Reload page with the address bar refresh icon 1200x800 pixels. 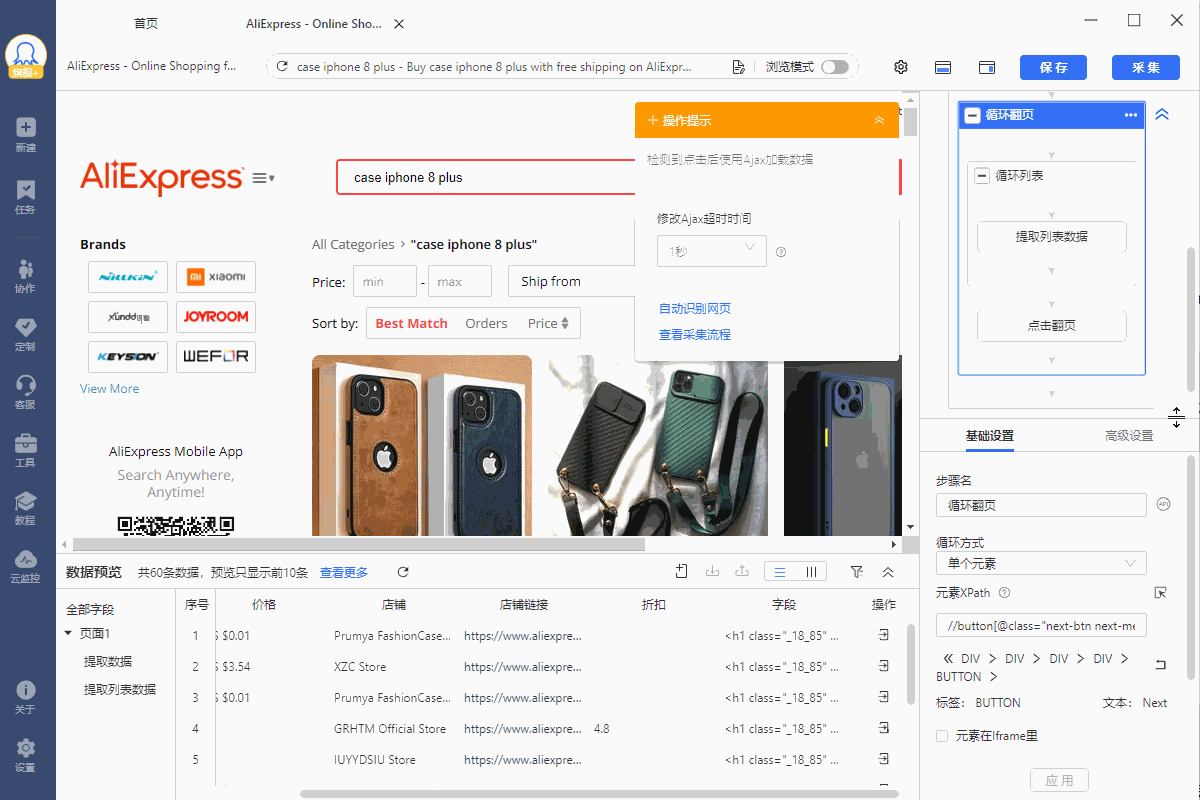coord(282,67)
